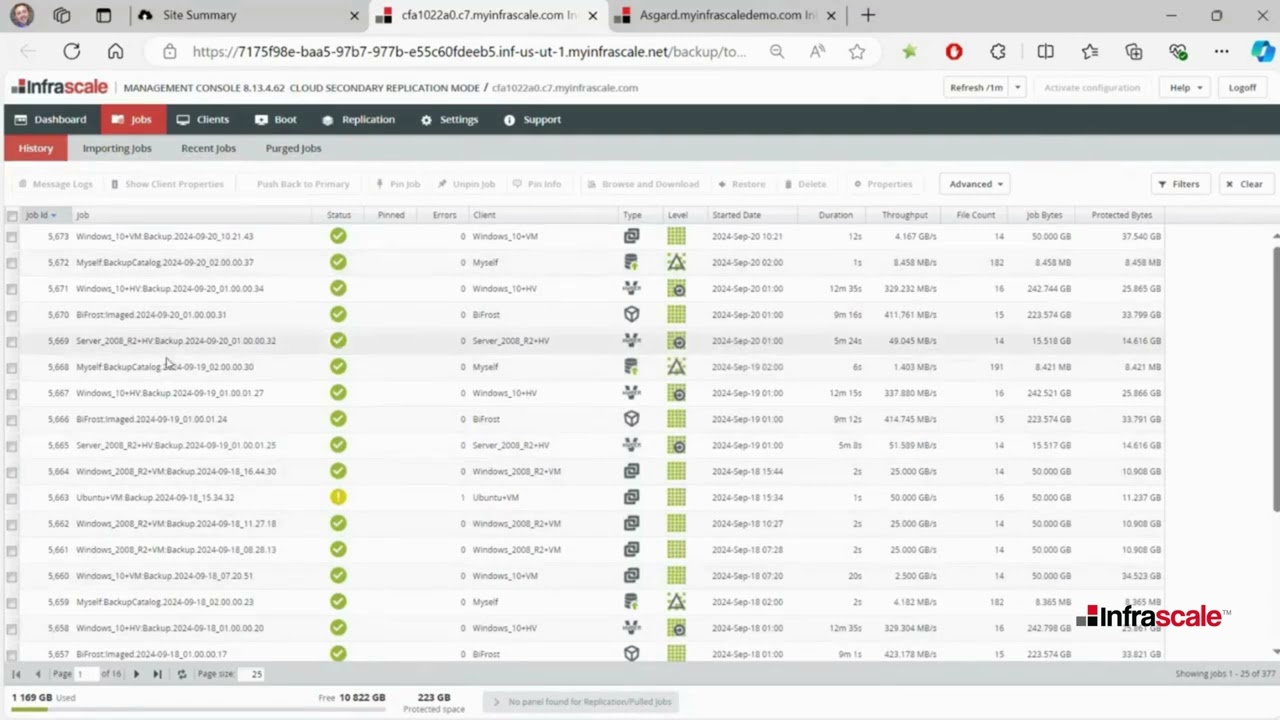This screenshot has height=720, width=1280.
Task: Toggle select-all jobs checkbox in header
Action: 12,215
